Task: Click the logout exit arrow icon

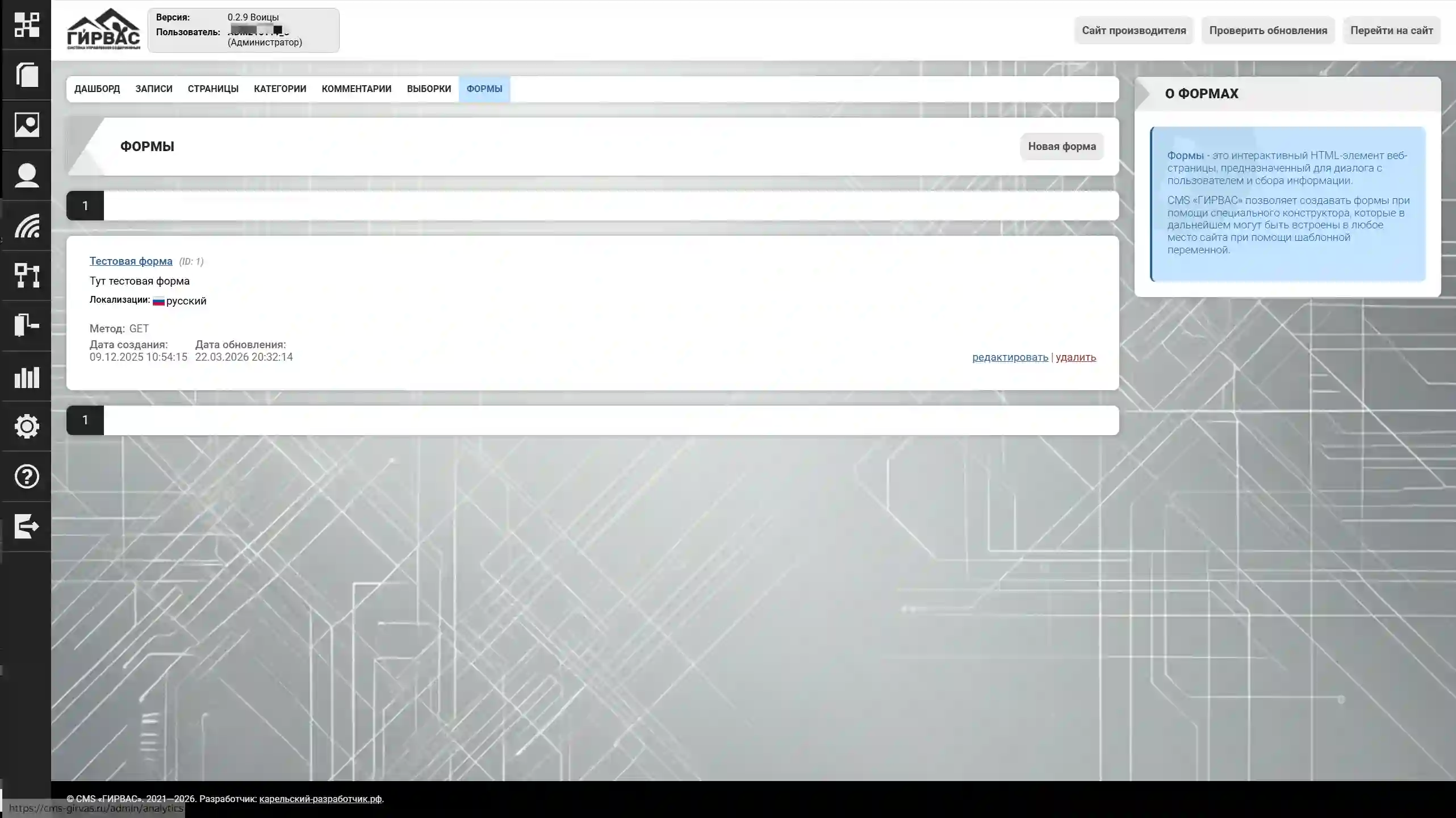Action: point(27,526)
